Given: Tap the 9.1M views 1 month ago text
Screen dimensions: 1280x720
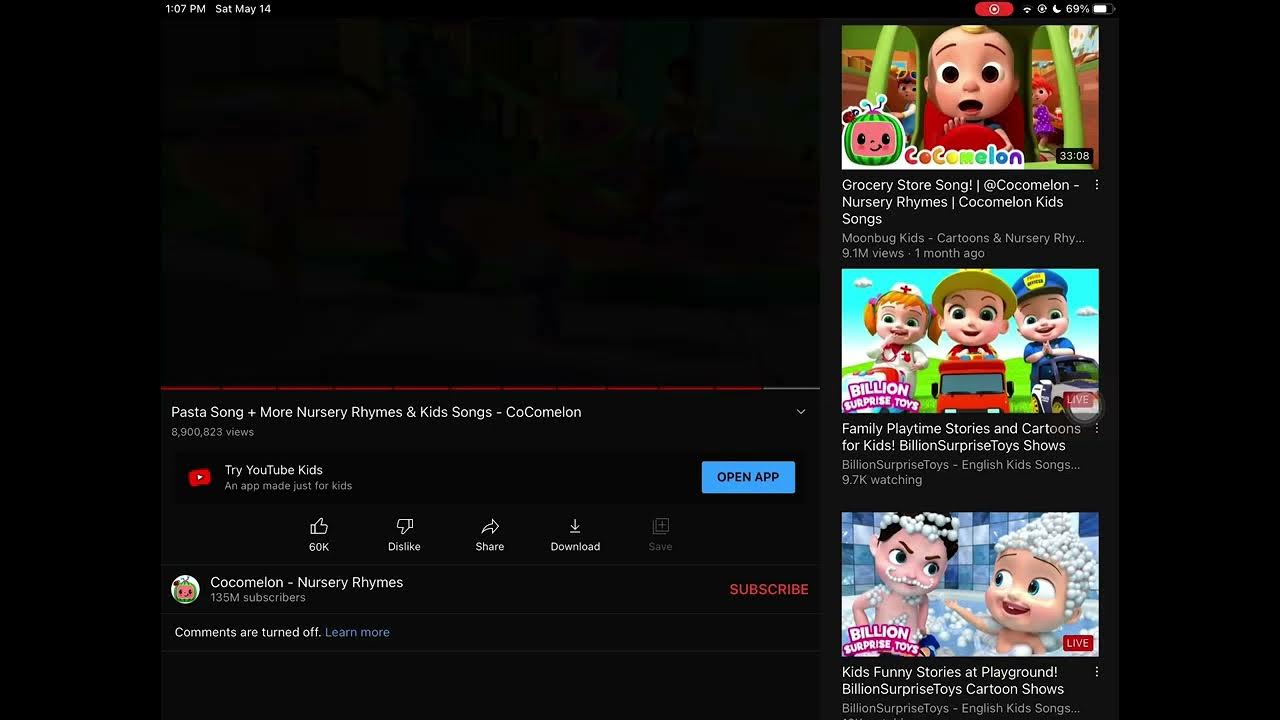Looking at the screenshot, I should point(913,253).
